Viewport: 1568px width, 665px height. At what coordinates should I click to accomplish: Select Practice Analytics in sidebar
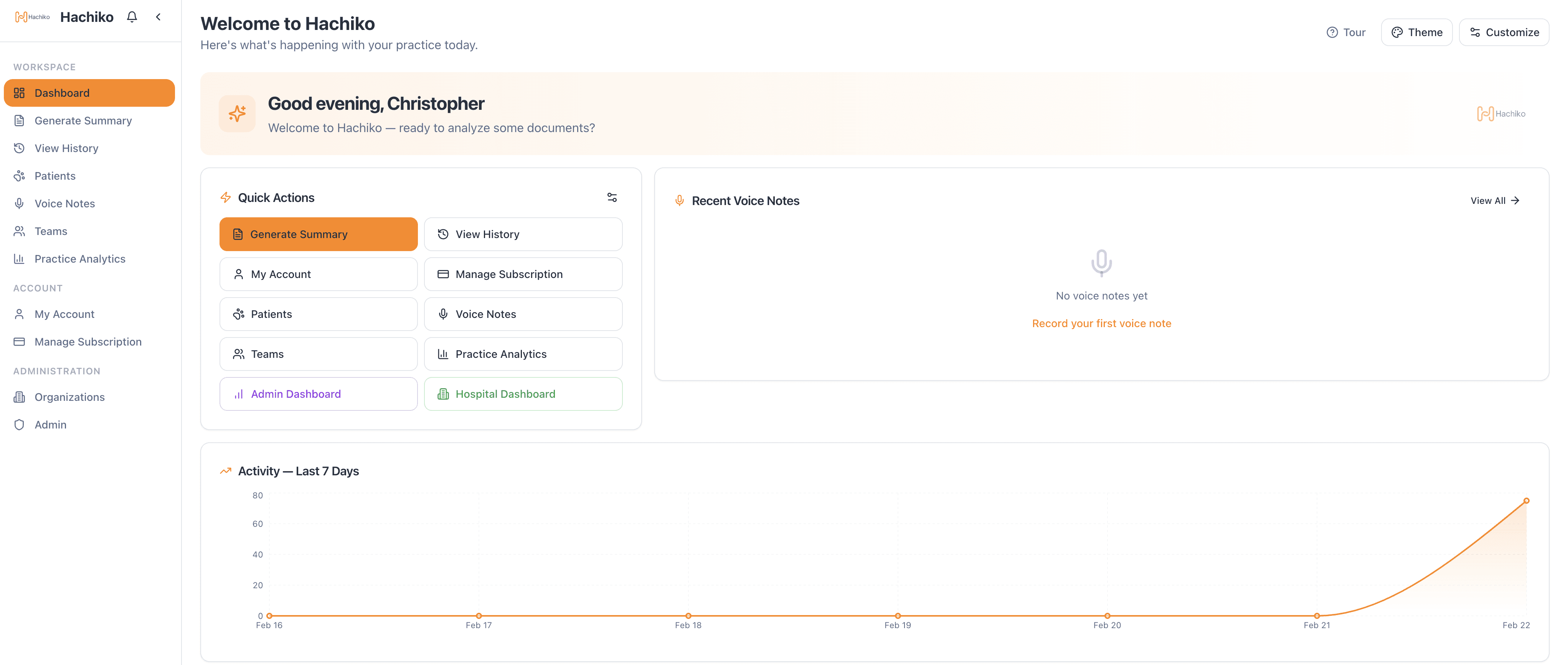click(x=80, y=259)
